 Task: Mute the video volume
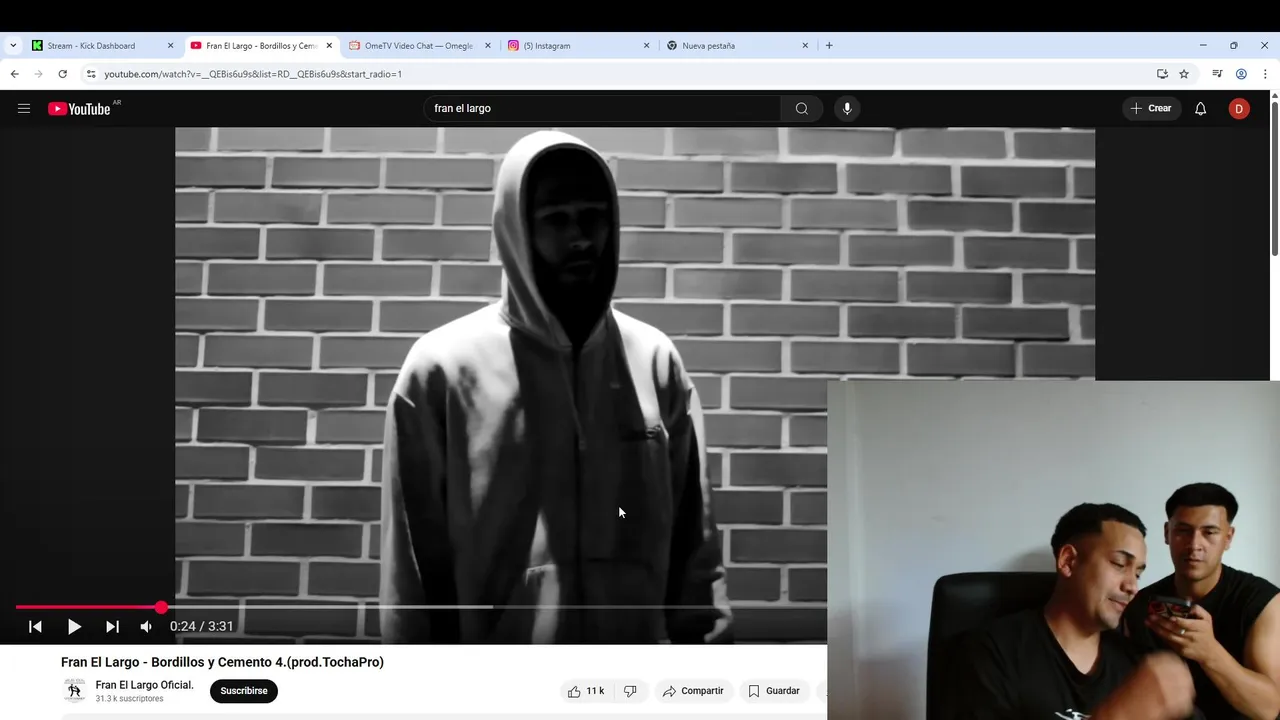pos(146,626)
